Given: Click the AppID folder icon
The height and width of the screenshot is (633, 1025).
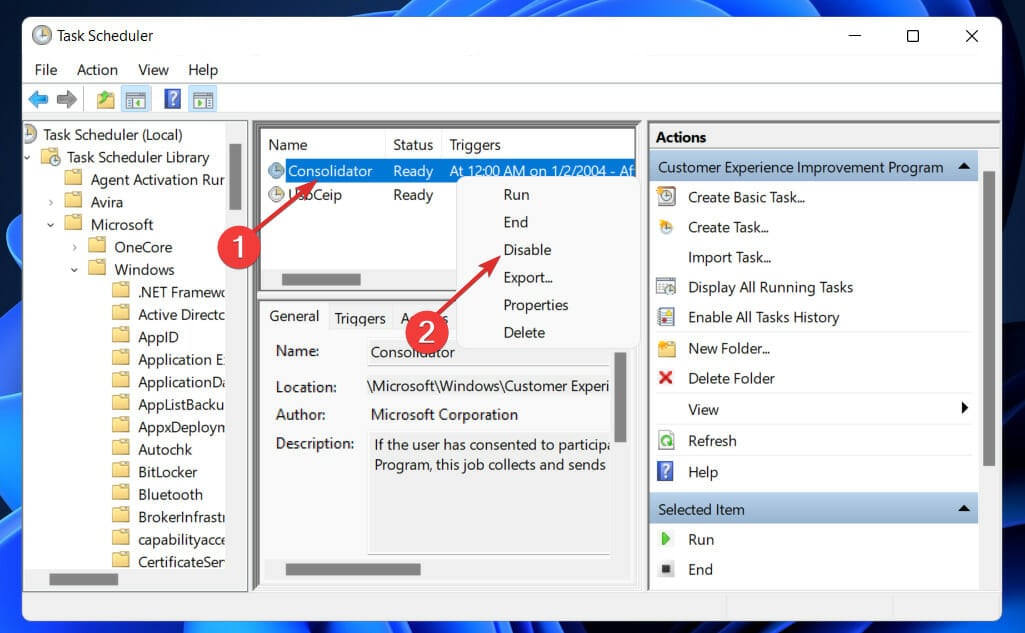Looking at the screenshot, I should click(121, 336).
